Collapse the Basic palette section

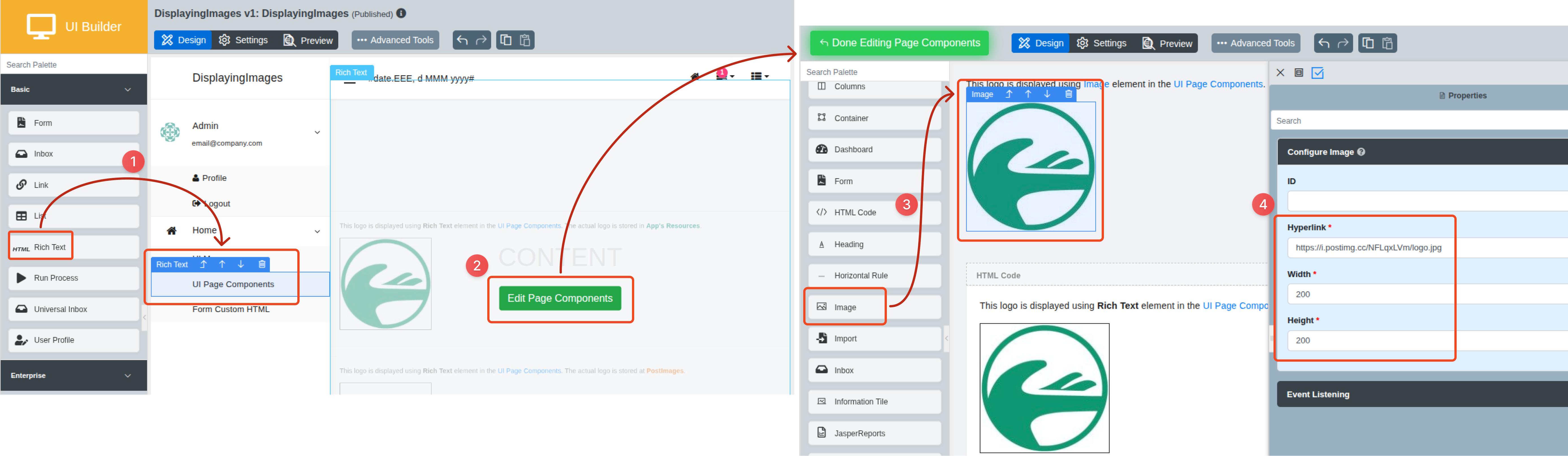point(74,90)
